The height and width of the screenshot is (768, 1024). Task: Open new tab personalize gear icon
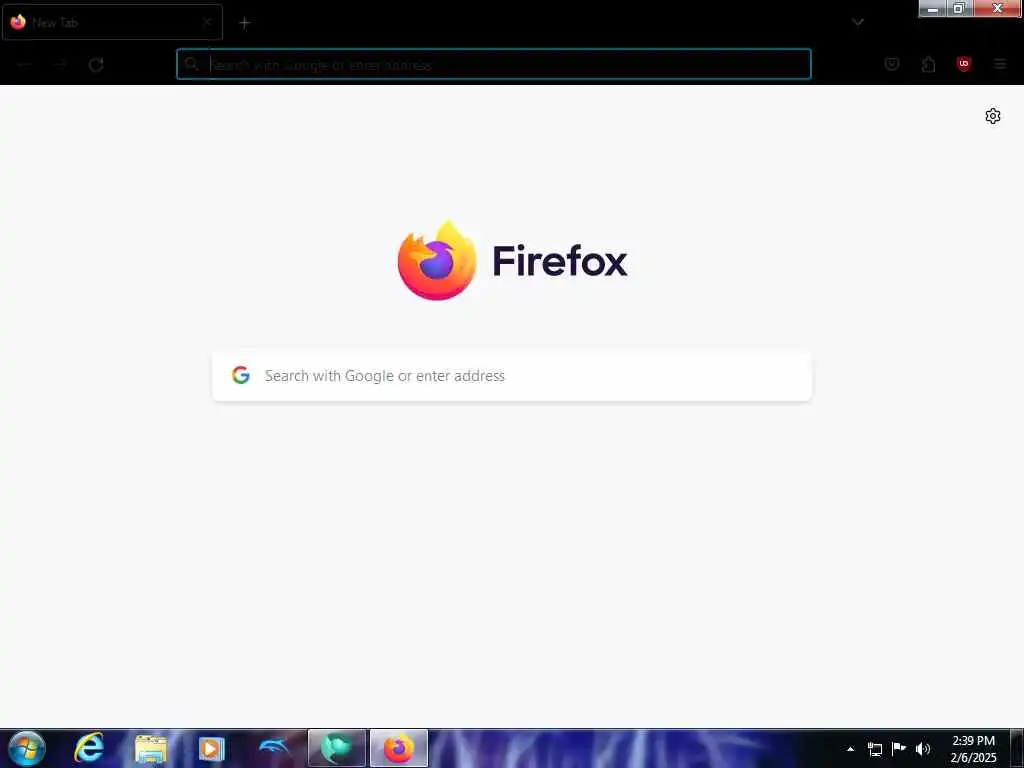pyautogui.click(x=993, y=116)
